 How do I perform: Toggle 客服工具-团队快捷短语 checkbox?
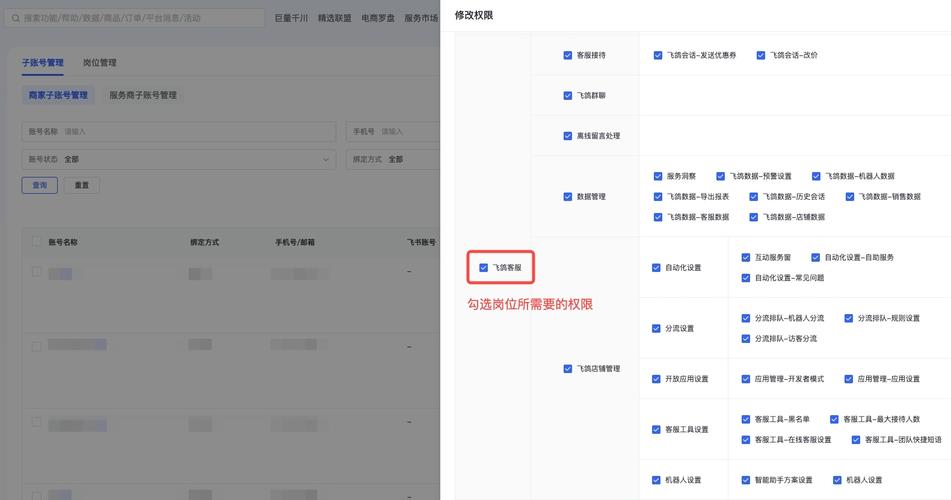tap(856, 440)
